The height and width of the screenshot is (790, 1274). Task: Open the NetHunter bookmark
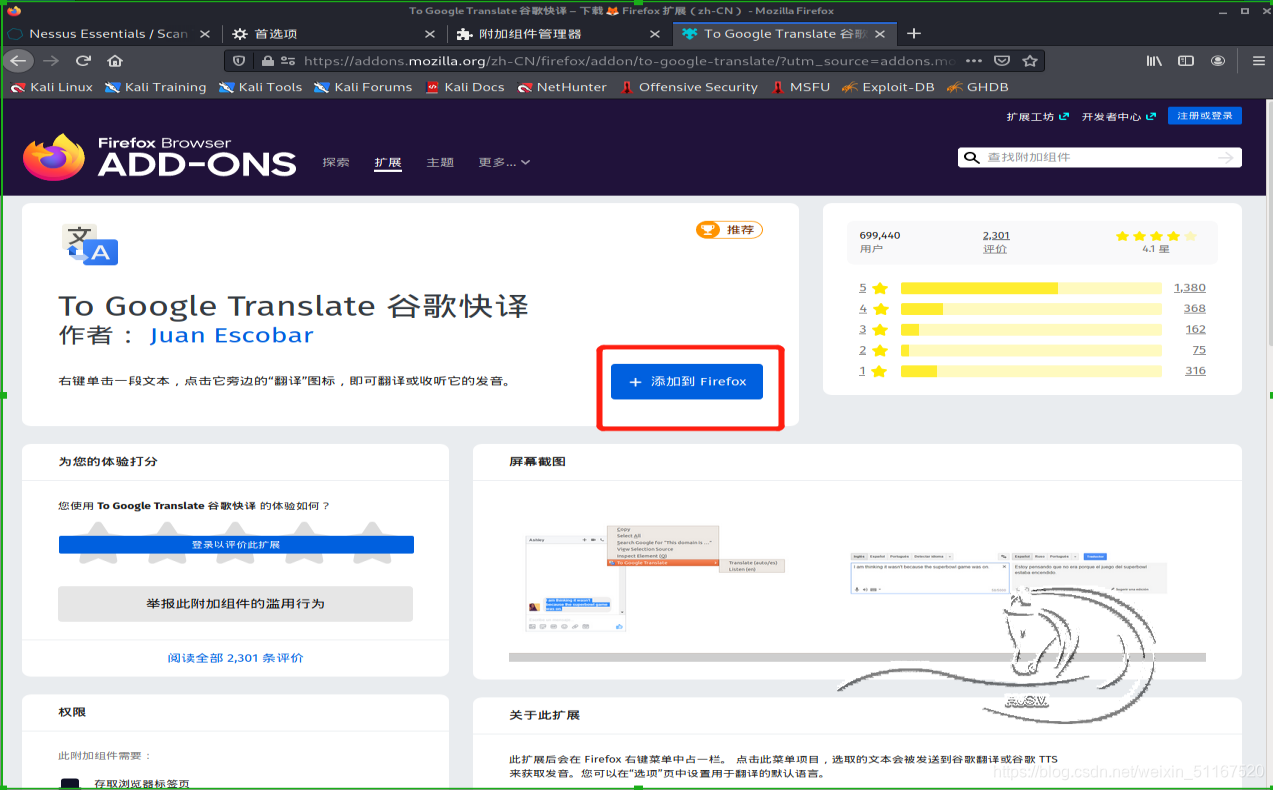[x=562, y=87]
